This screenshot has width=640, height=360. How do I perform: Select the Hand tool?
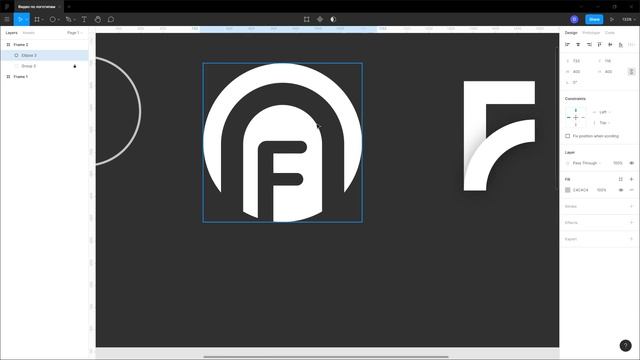(98, 19)
